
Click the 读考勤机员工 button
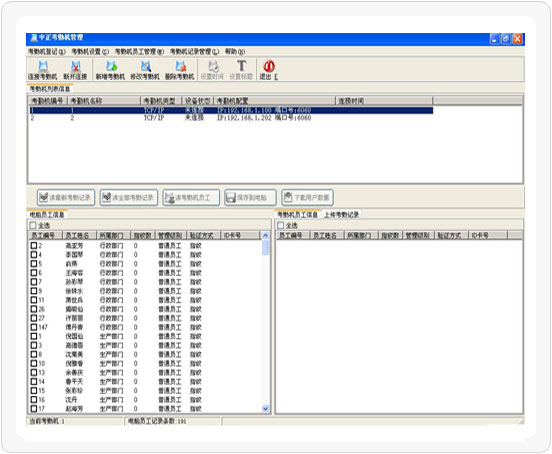pyautogui.click(x=191, y=197)
